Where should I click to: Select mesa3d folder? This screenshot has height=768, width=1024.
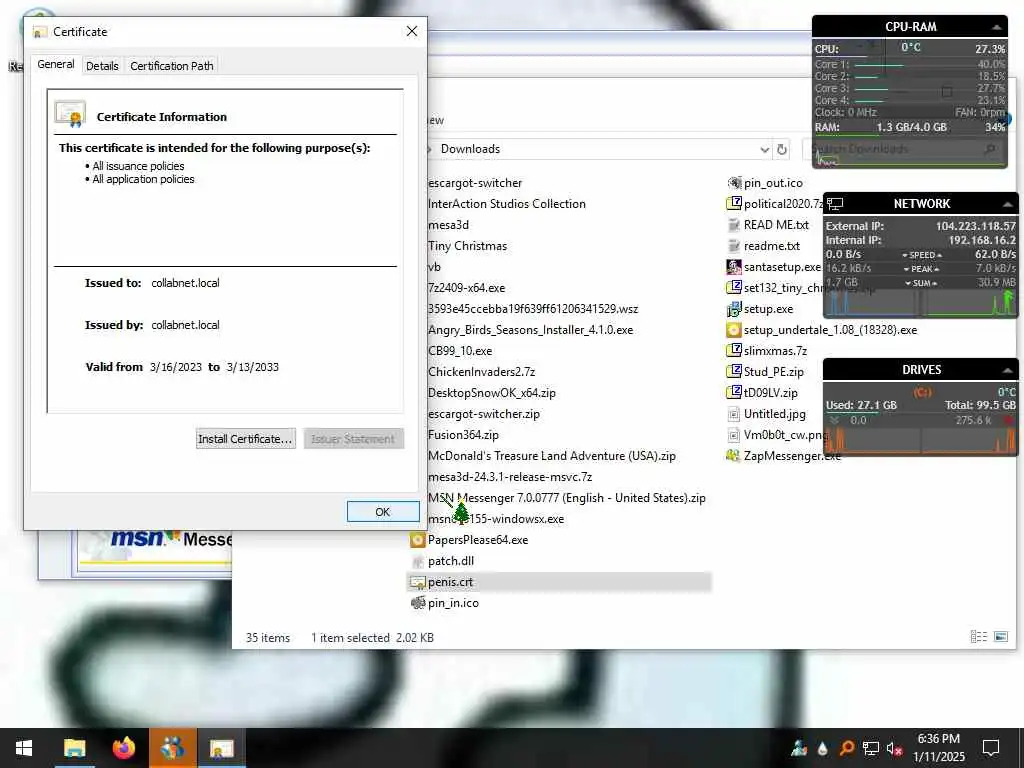(x=449, y=225)
